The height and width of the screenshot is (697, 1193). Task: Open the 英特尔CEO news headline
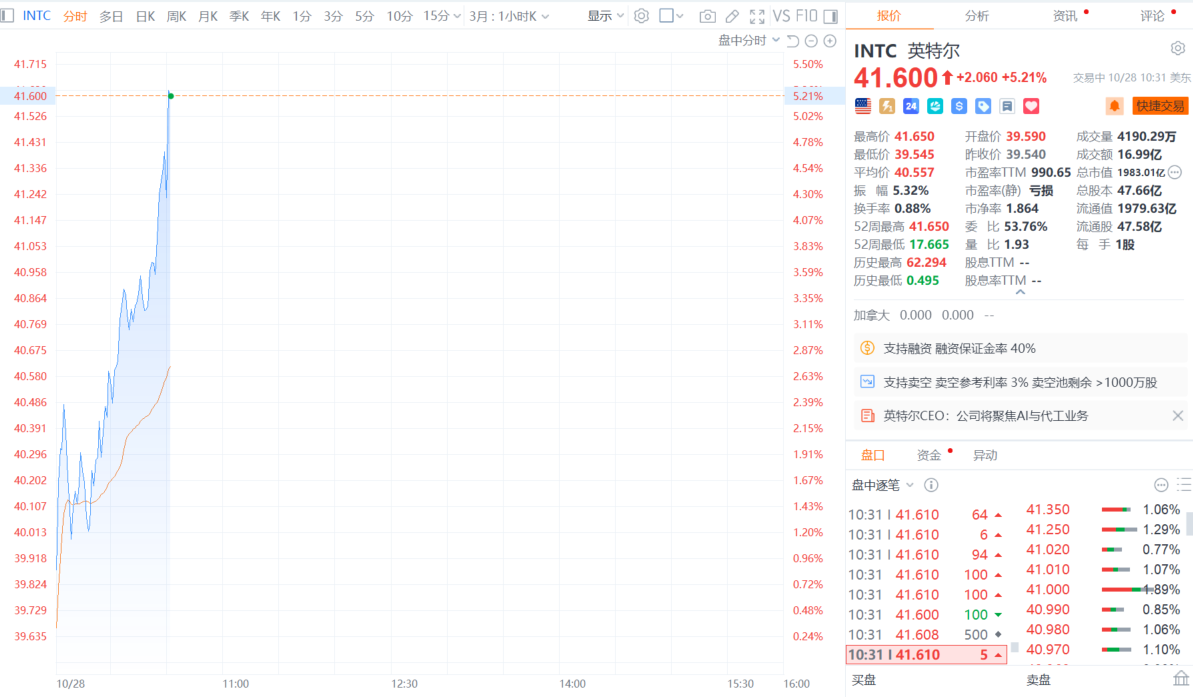tap(985, 416)
